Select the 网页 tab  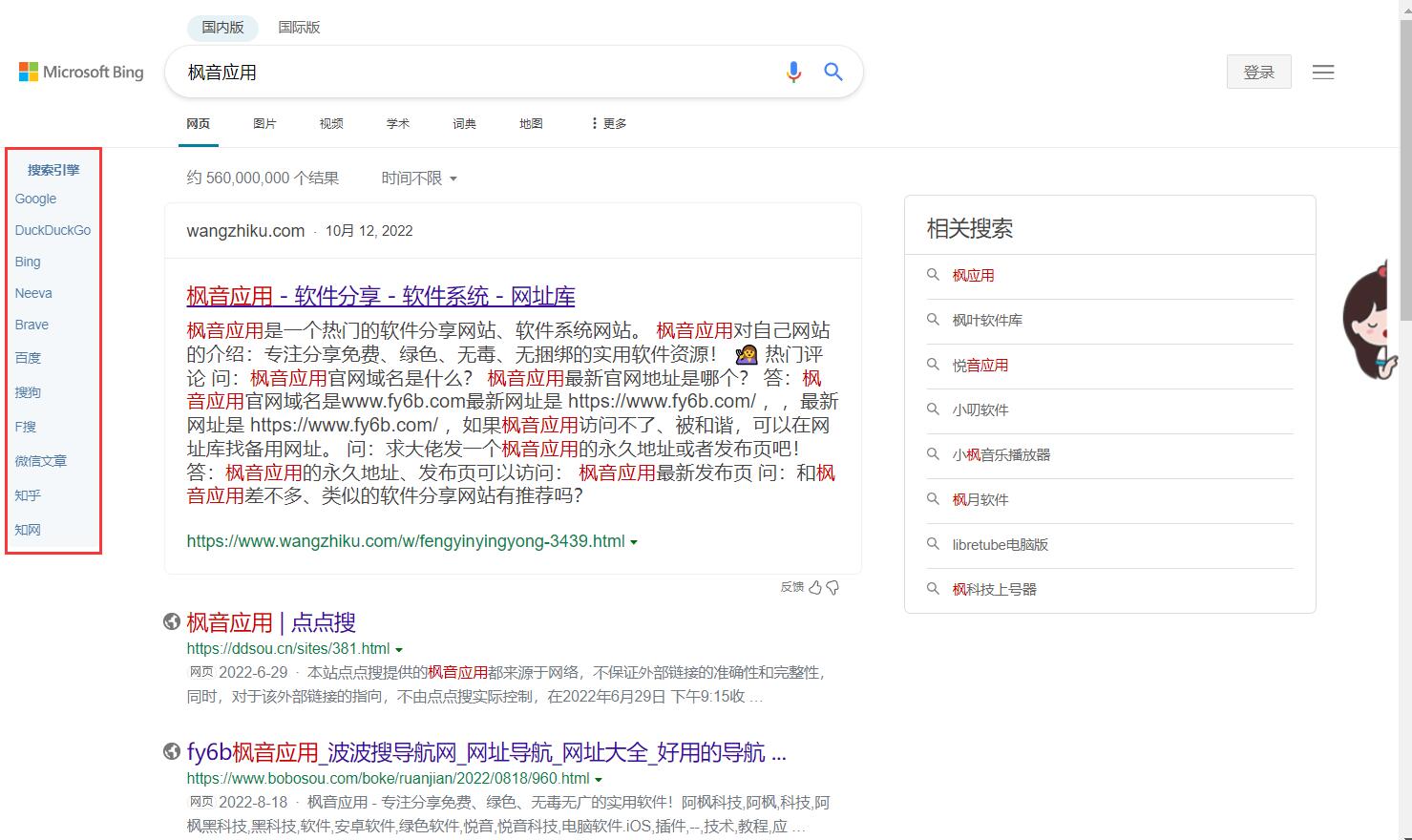[199, 124]
